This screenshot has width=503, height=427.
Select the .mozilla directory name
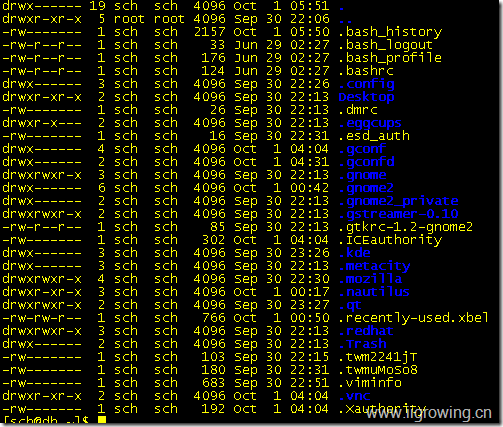click(x=370, y=279)
